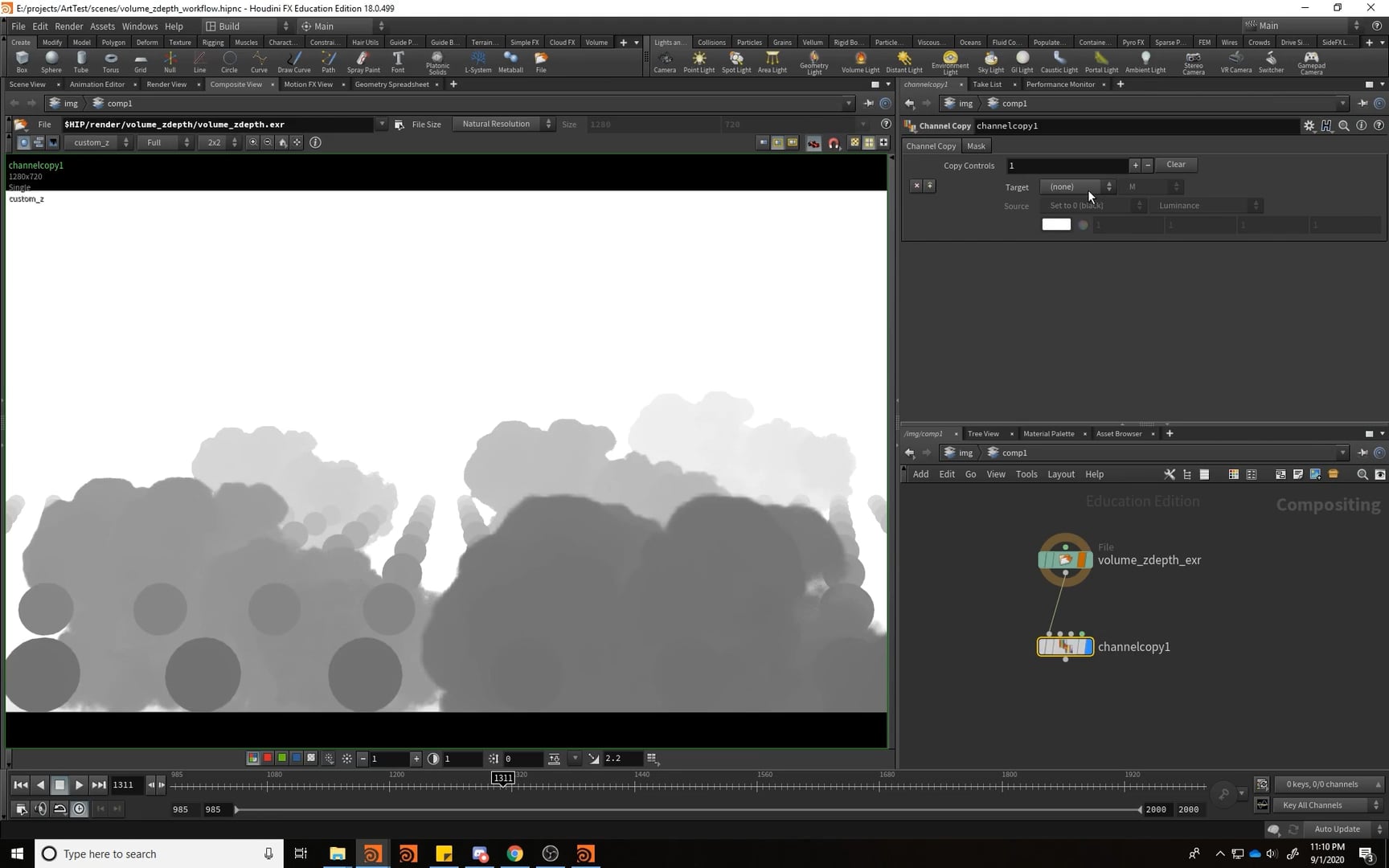Click the adapt-to-full-range icon in the viewer bottom bar

[555, 759]
